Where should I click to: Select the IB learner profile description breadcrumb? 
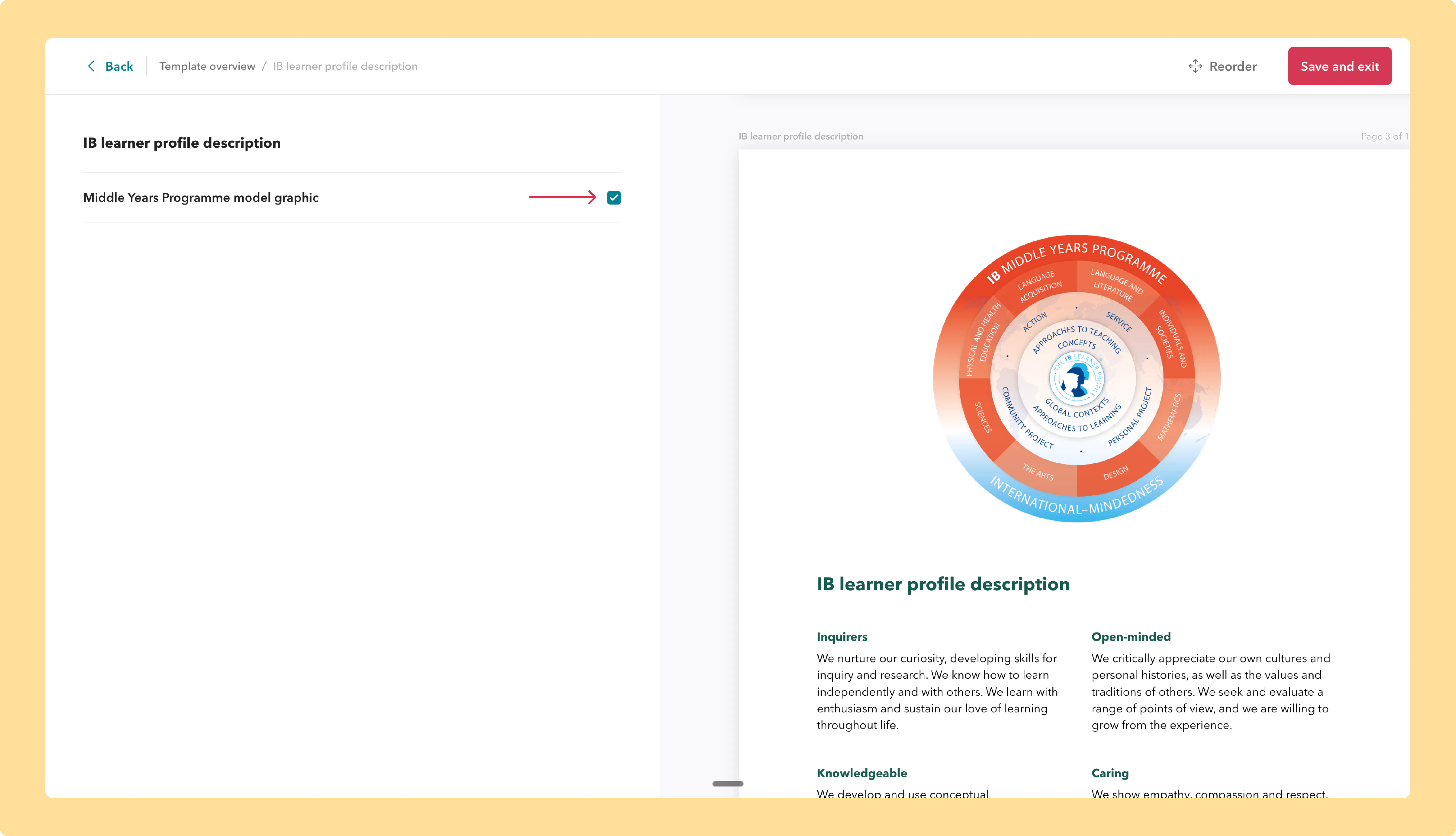point(345,66)
